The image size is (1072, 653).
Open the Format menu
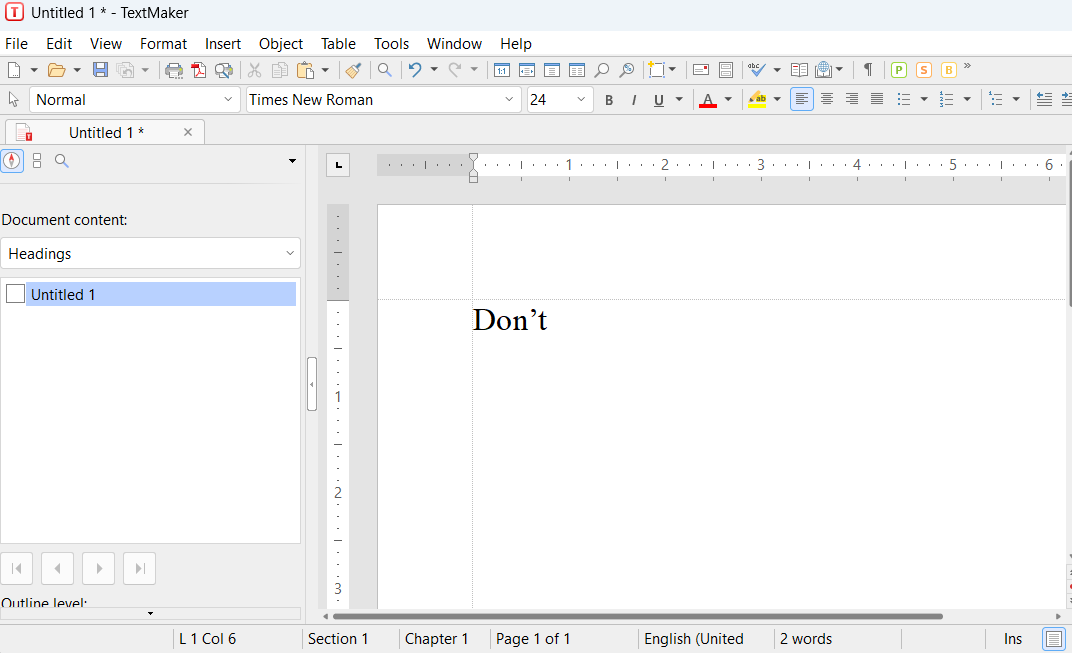(x=163, y=44)
